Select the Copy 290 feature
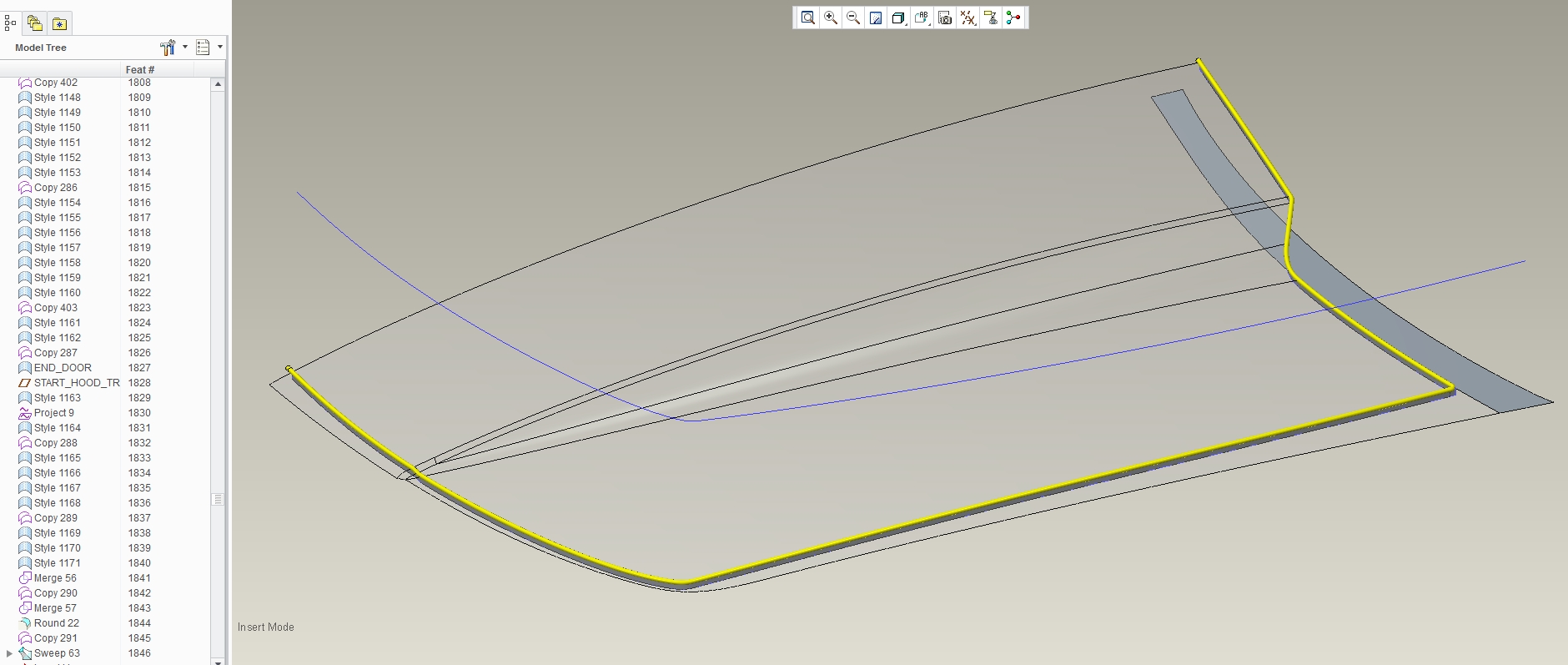Image resolution: width=1568 pixels, height=665 pixels. click(56, 593)
